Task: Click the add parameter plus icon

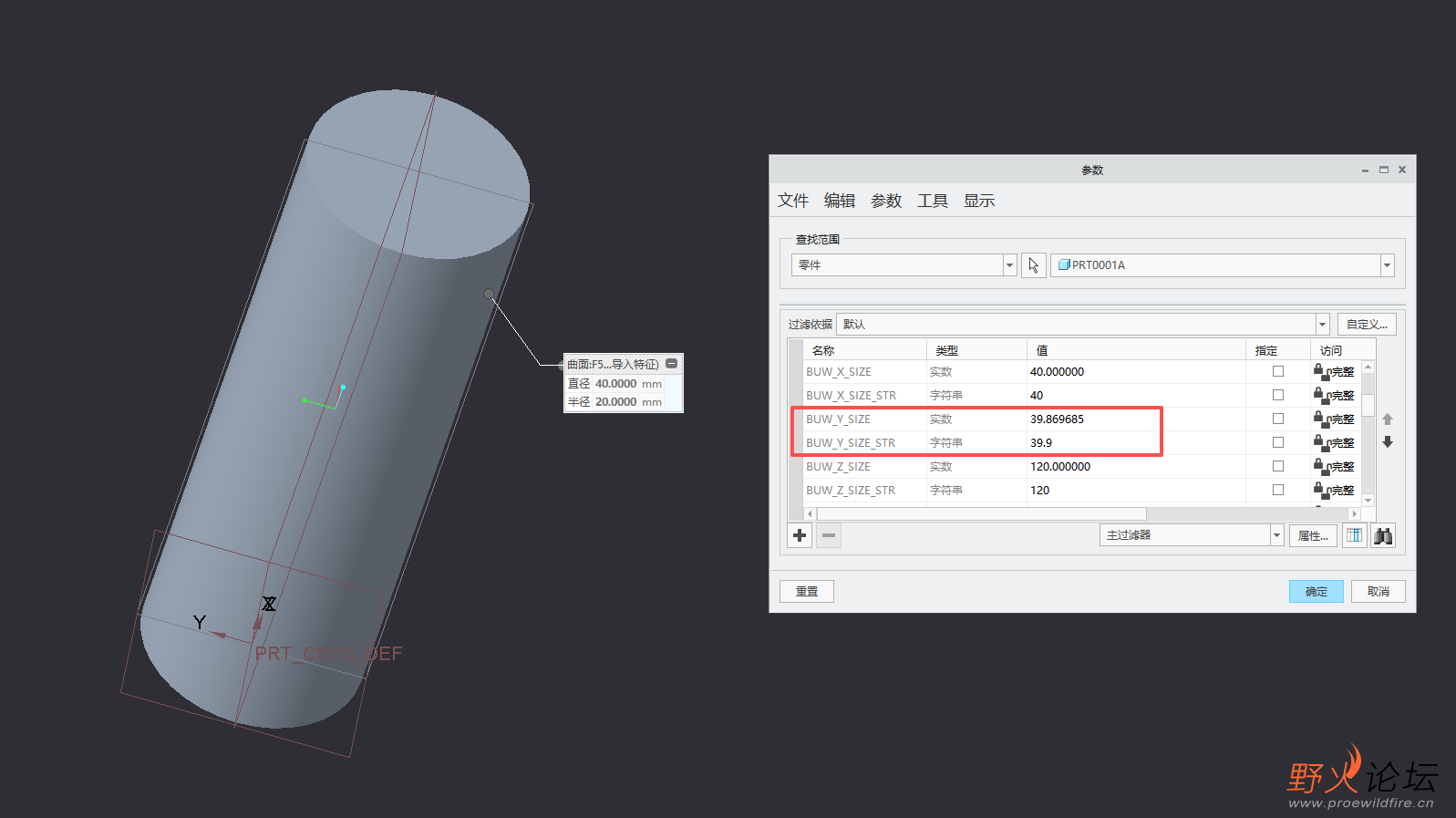Action: click(800, 535)
